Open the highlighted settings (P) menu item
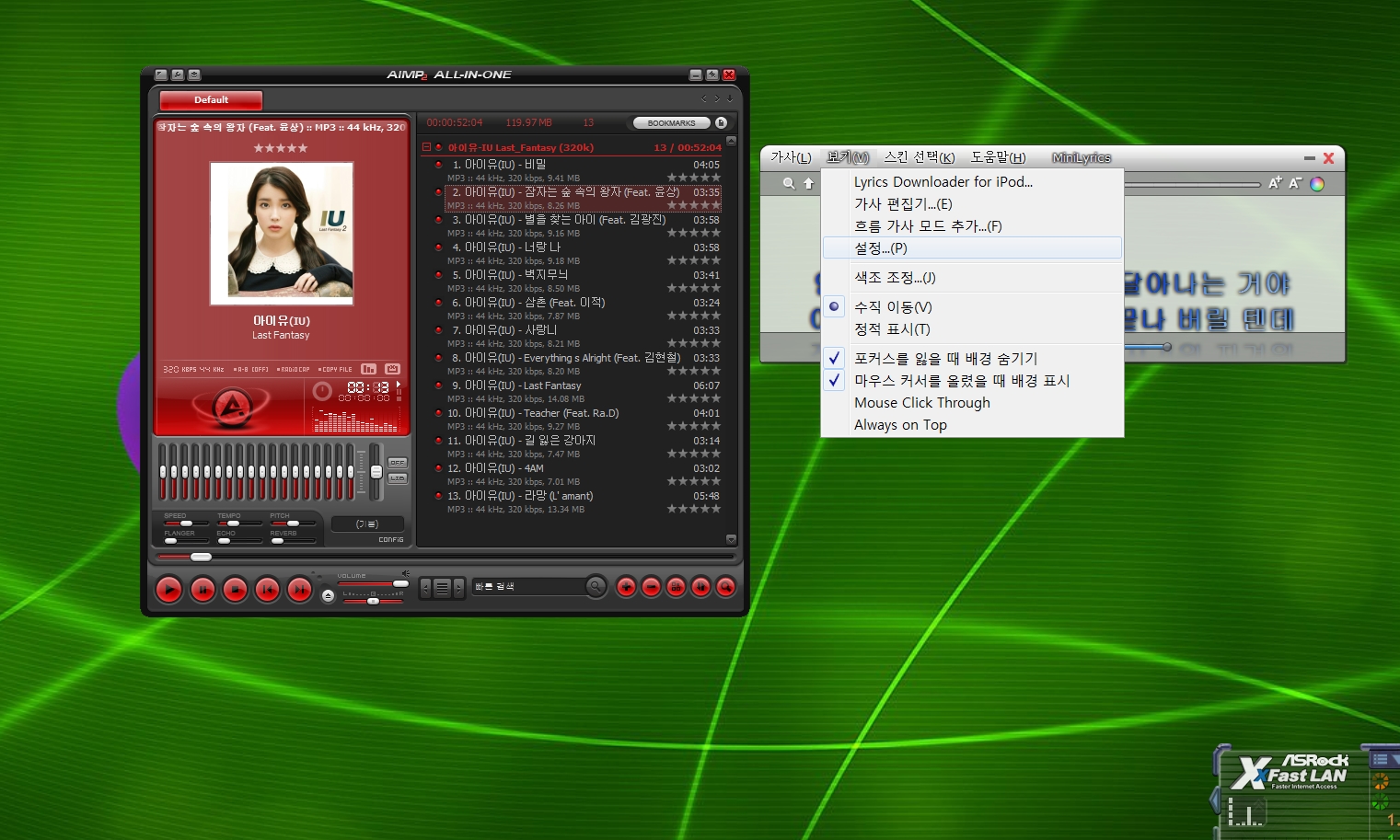Viewport: 1400px width, 840px height. click(x=972, y=247)
